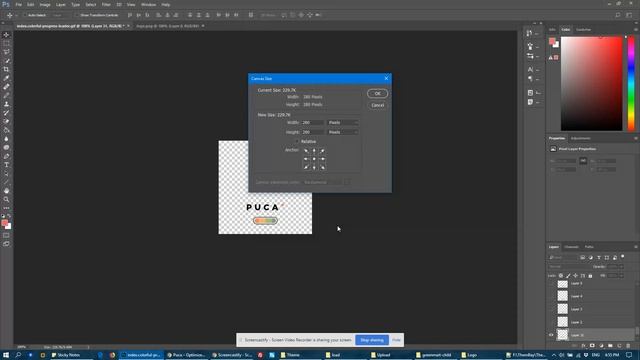The image size is (640, 360).
Task: Select the Magic Wand tool
Action: [6, 60]
